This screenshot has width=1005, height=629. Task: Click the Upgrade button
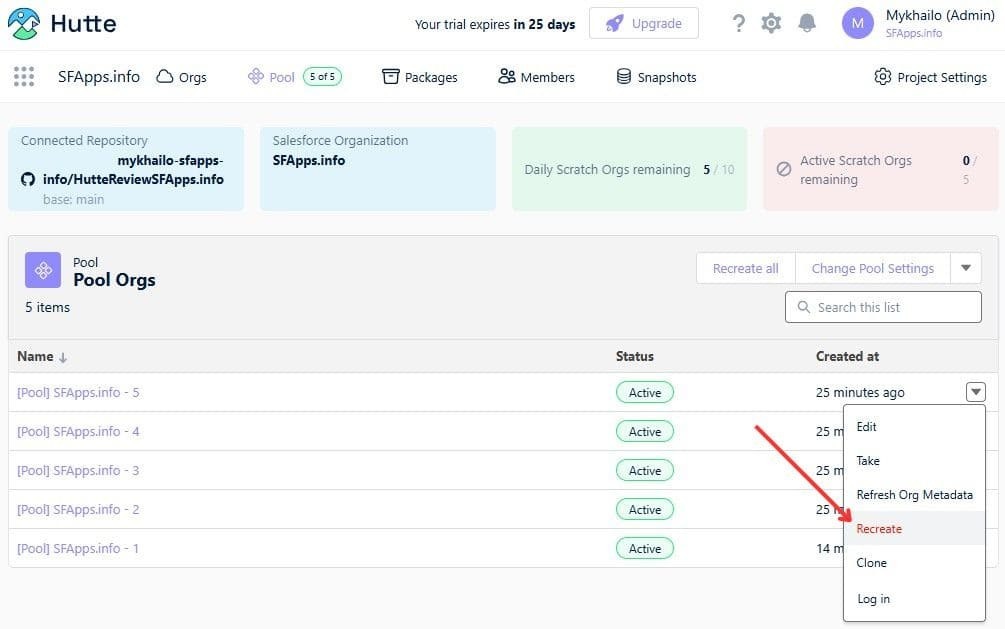[x=644, y=24]
